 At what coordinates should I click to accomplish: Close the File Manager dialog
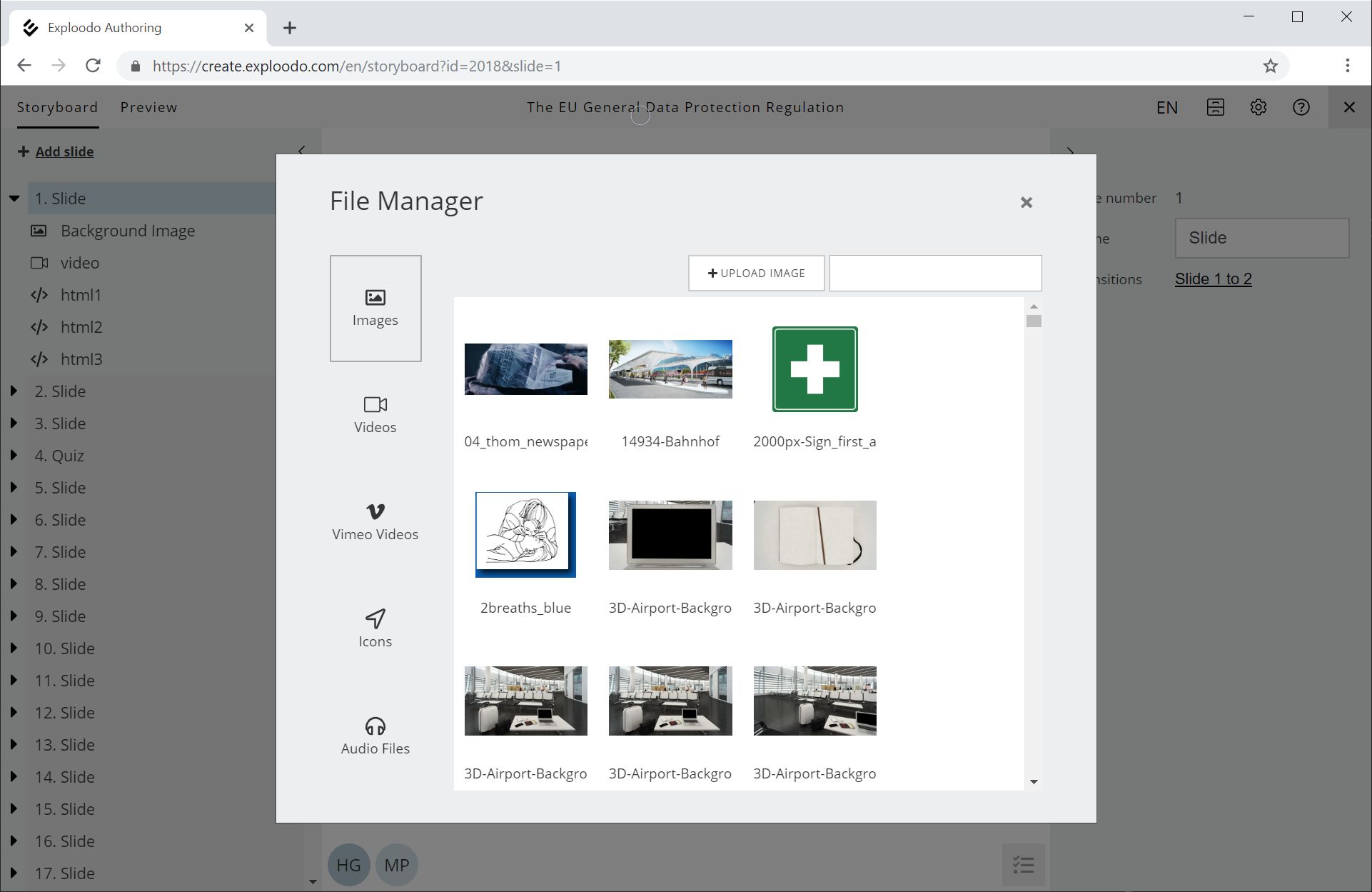[1027, 203]
